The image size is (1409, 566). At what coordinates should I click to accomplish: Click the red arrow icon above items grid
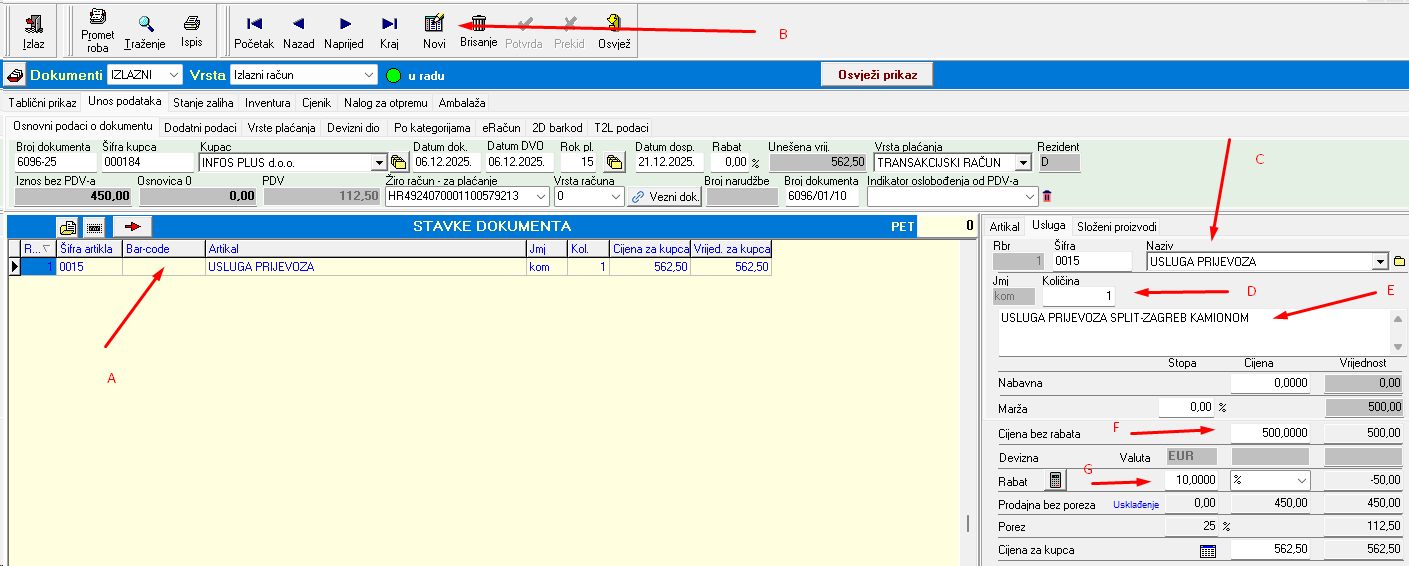point(132,227)
